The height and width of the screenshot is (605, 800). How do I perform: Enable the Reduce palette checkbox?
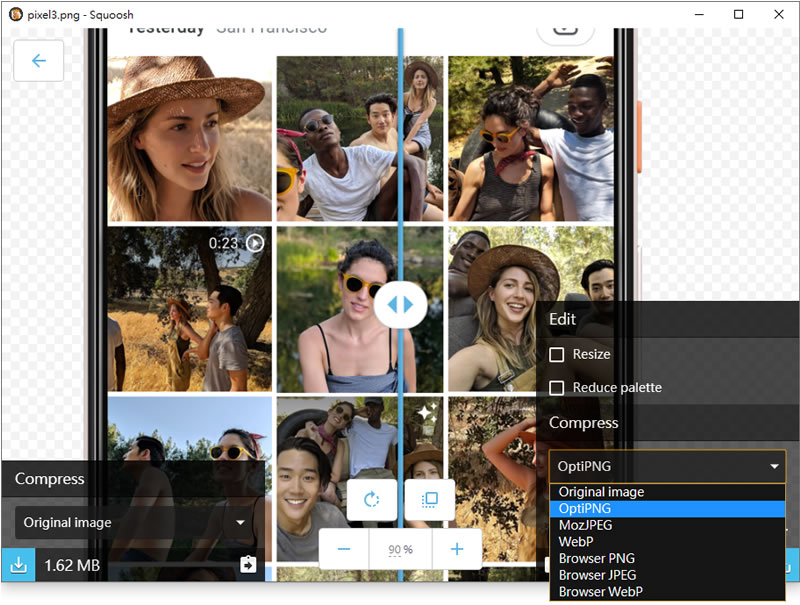click(x=557, y=388)
